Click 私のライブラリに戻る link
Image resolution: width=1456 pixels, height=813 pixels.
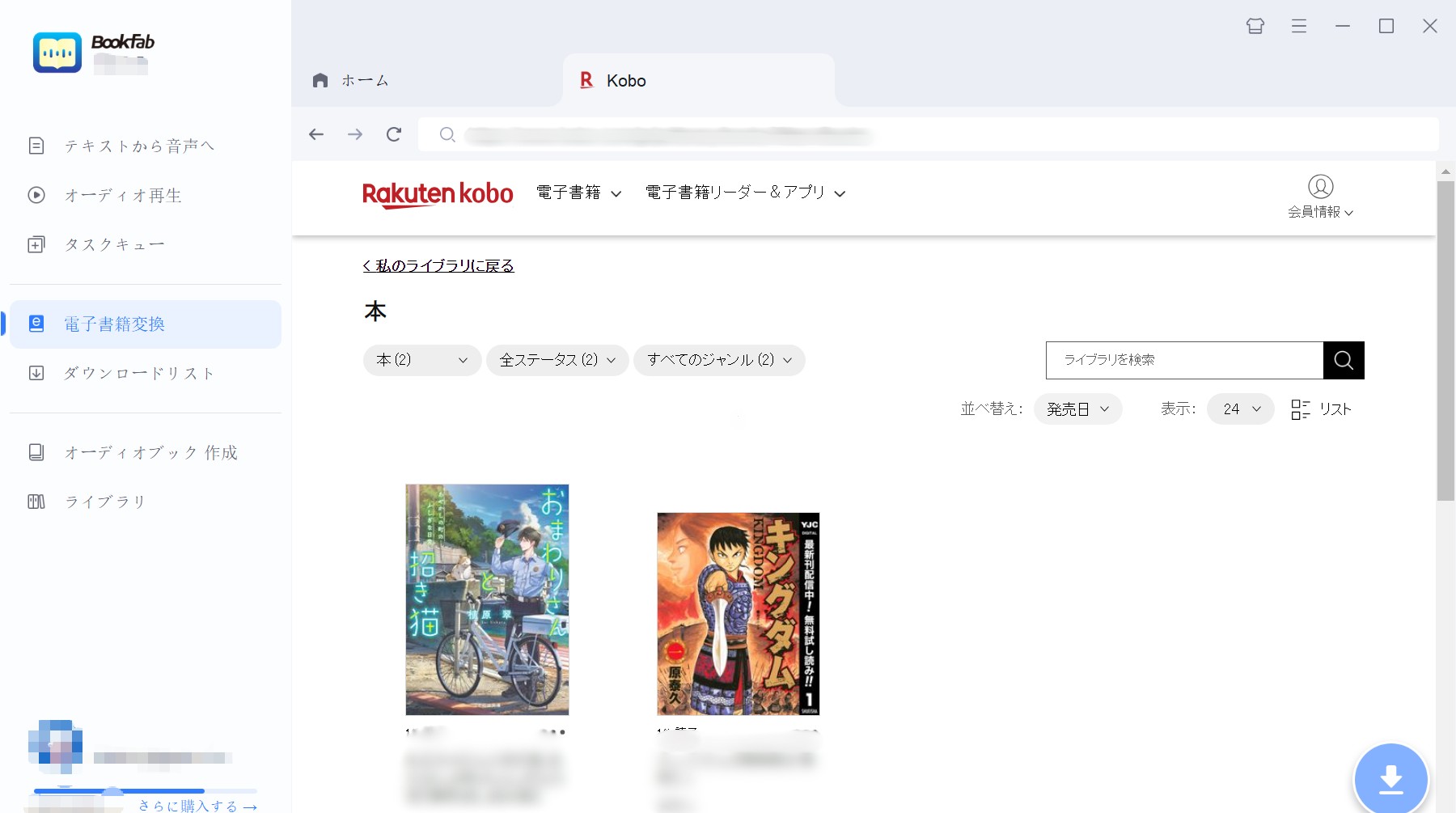(438, 266)
